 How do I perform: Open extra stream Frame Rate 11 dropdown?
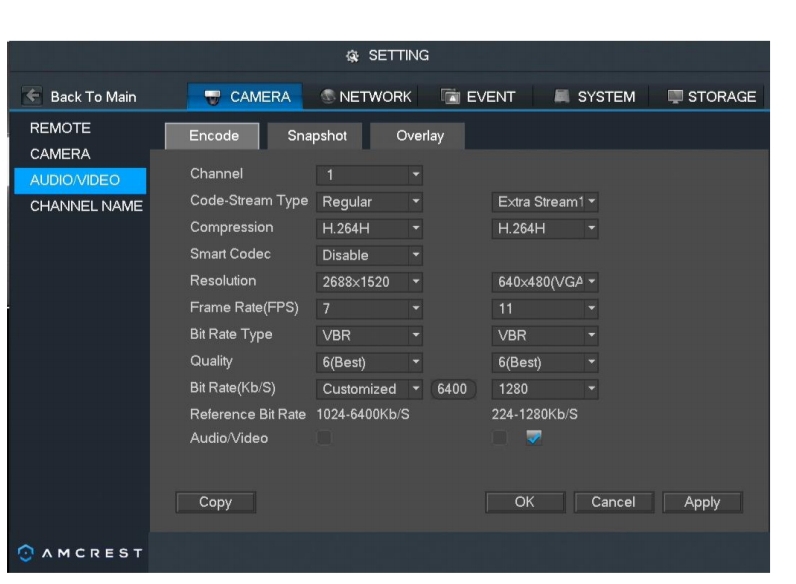pos(545,308)
